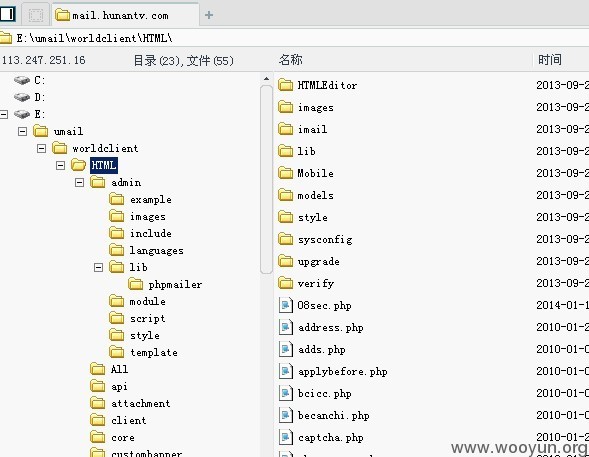Select the worldclient folder icon in tree
This screenshot has width=589, height=457.
(x=60, y=148)
